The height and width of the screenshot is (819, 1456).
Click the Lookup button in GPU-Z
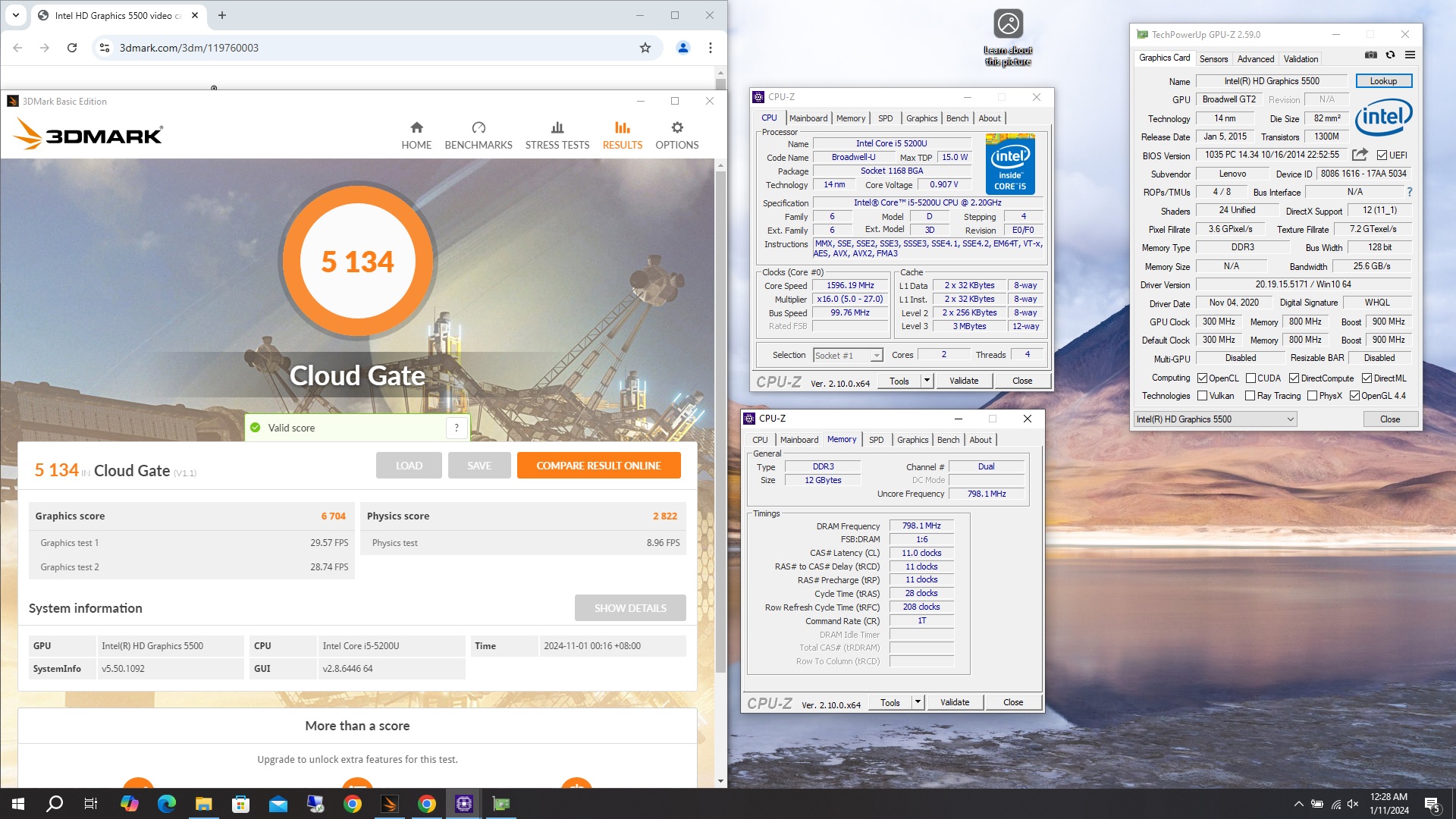click(x=1383, y=81)
